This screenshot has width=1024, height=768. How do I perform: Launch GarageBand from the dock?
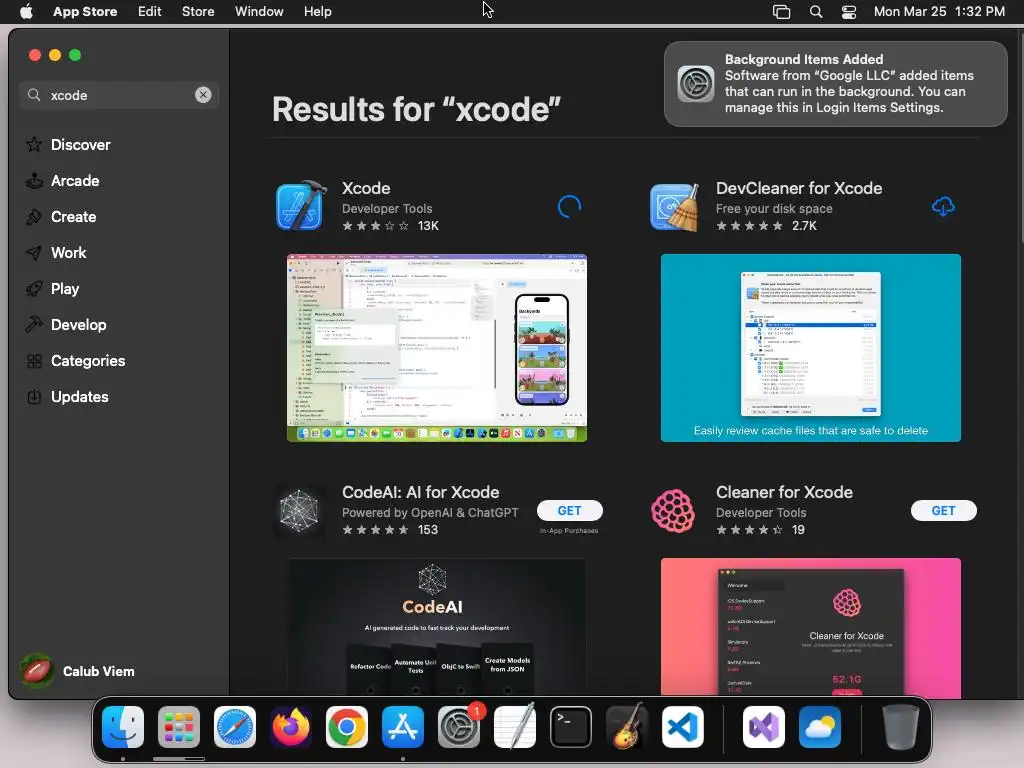pos(626,726)
